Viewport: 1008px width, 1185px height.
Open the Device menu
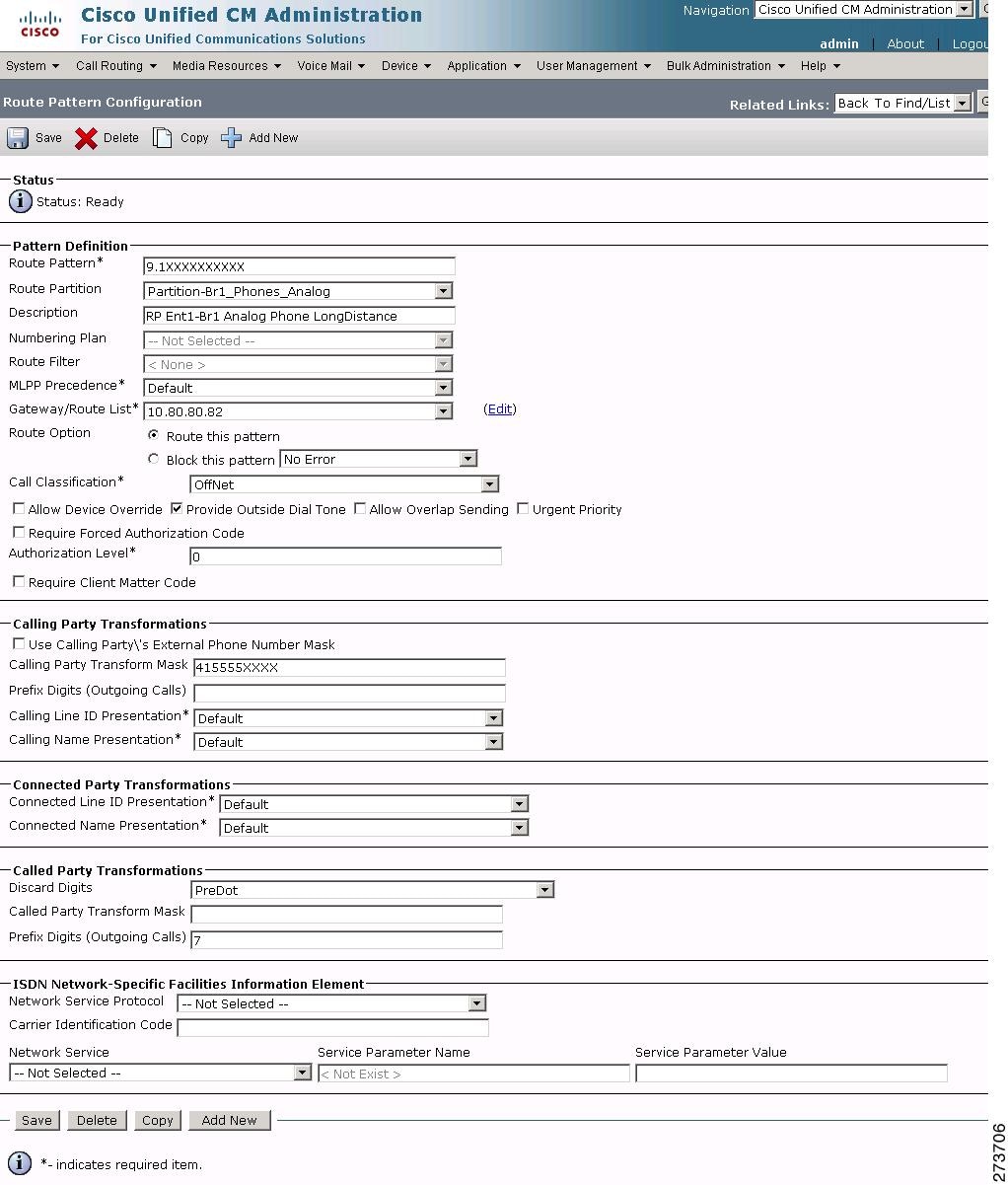point(406,66)
